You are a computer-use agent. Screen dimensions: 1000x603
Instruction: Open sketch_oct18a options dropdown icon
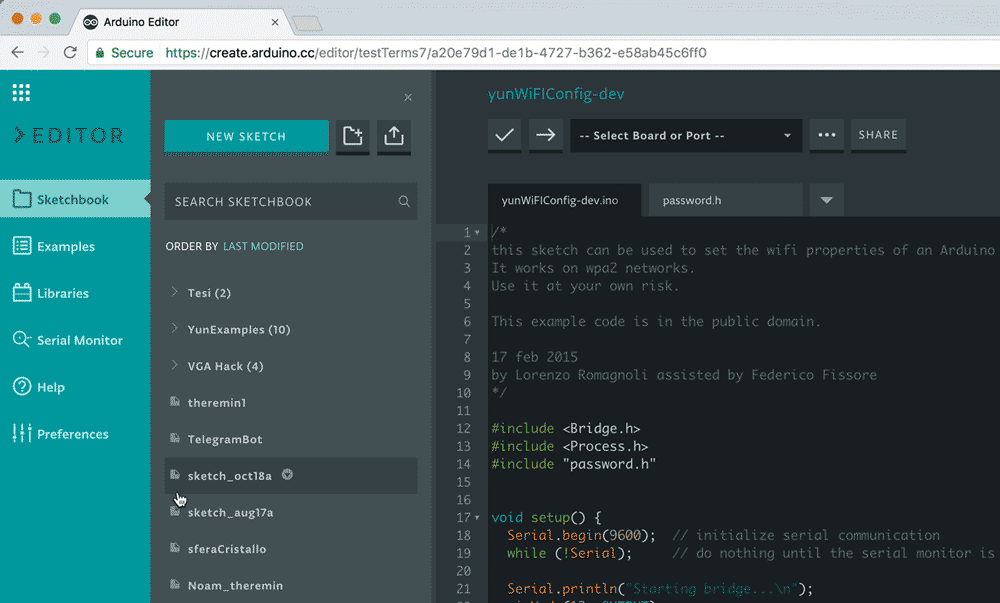click(x=288, y=475)
